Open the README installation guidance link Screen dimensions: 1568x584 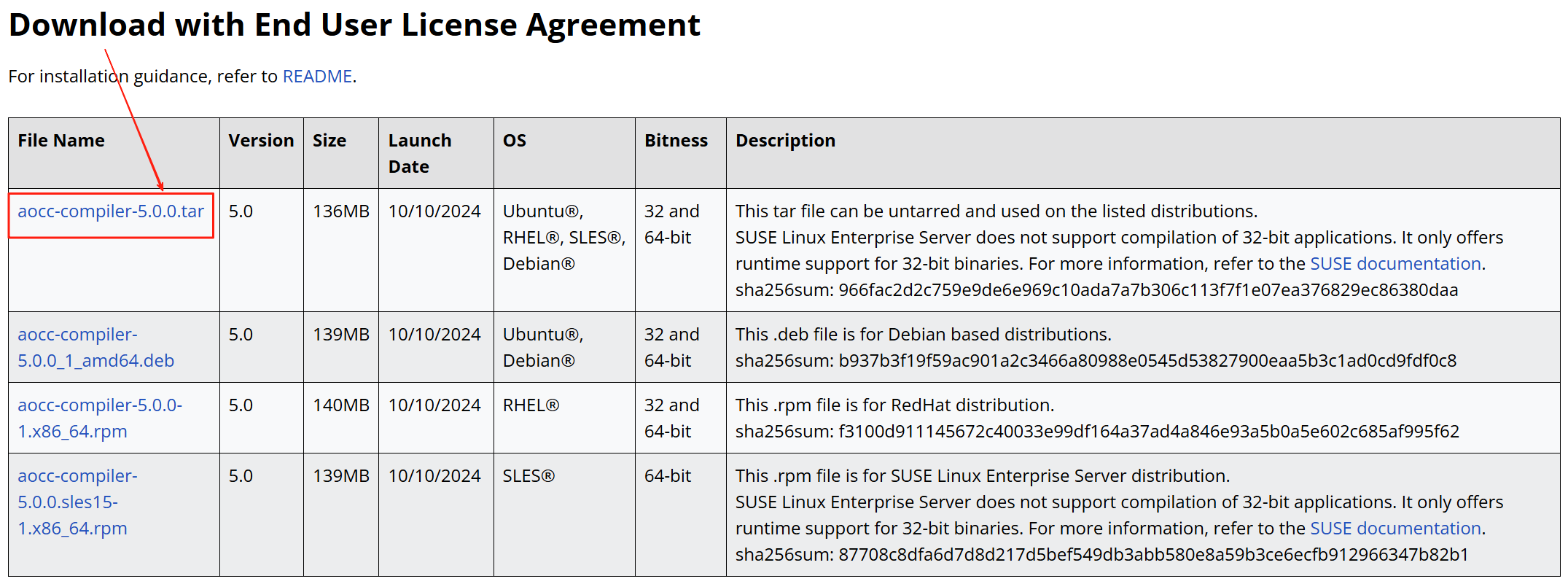pyautogui.click(x=317, y=77)
